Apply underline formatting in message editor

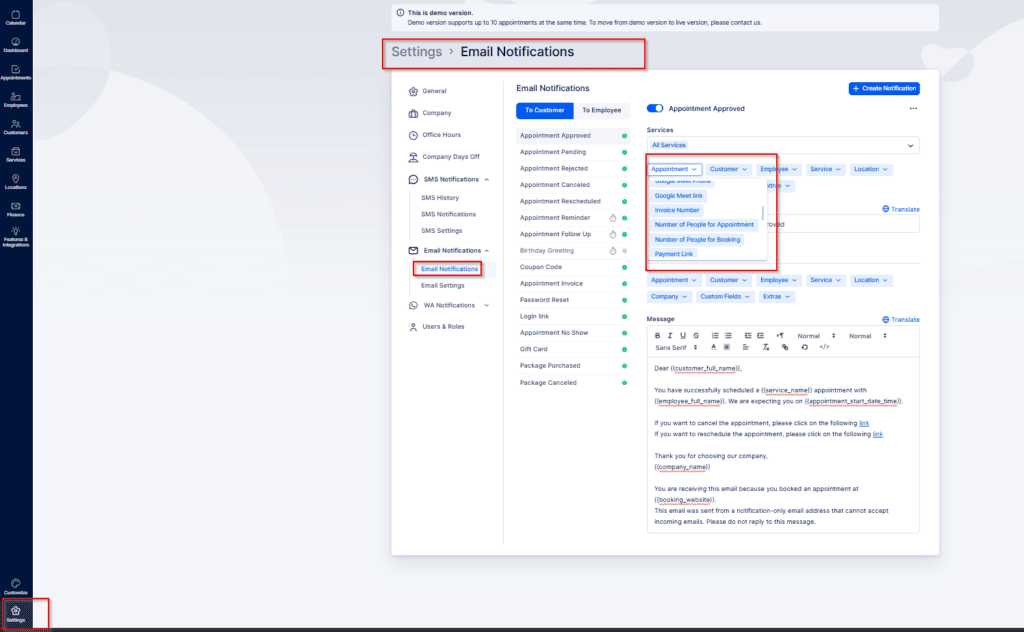click(683, 336)
